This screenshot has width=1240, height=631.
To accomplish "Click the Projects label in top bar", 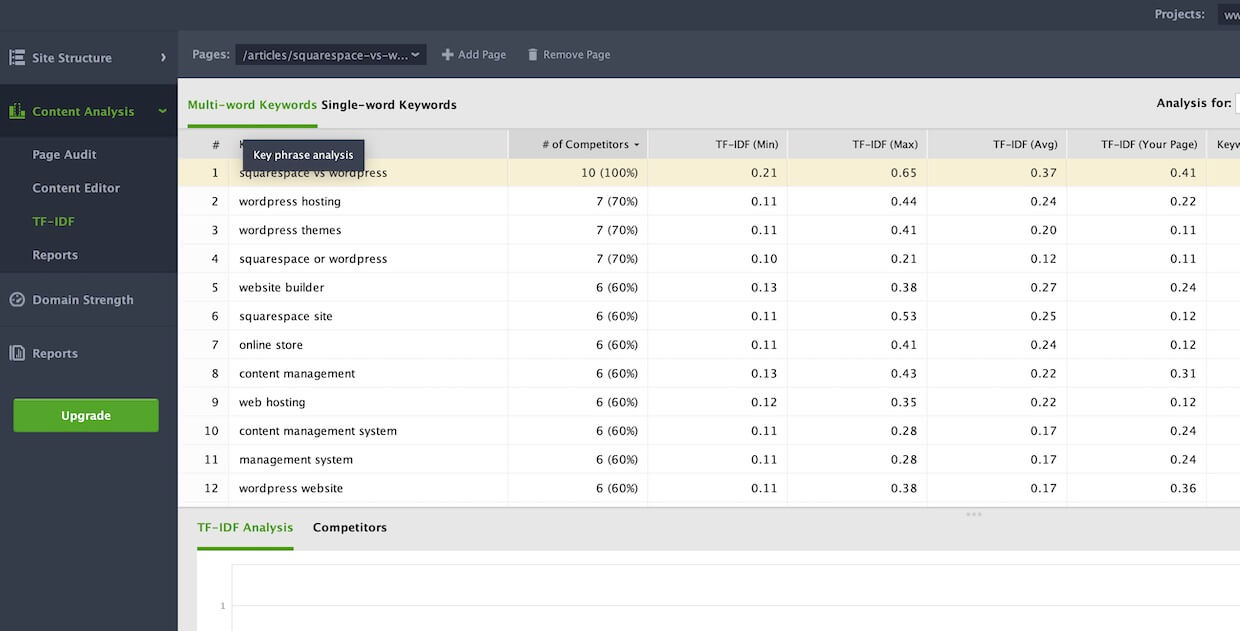I will point(1179,14).
